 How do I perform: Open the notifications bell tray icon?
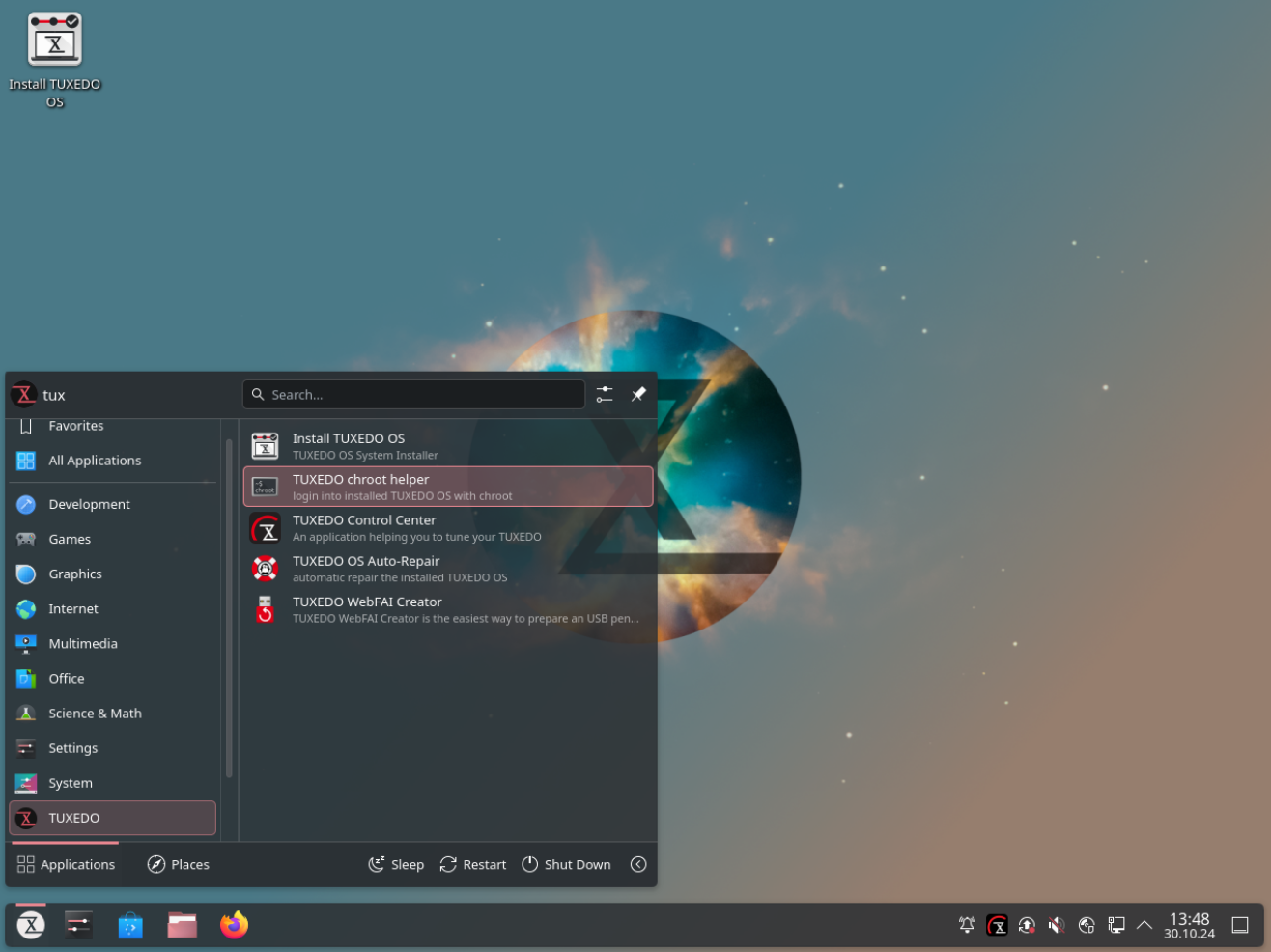tap(967, 925)
